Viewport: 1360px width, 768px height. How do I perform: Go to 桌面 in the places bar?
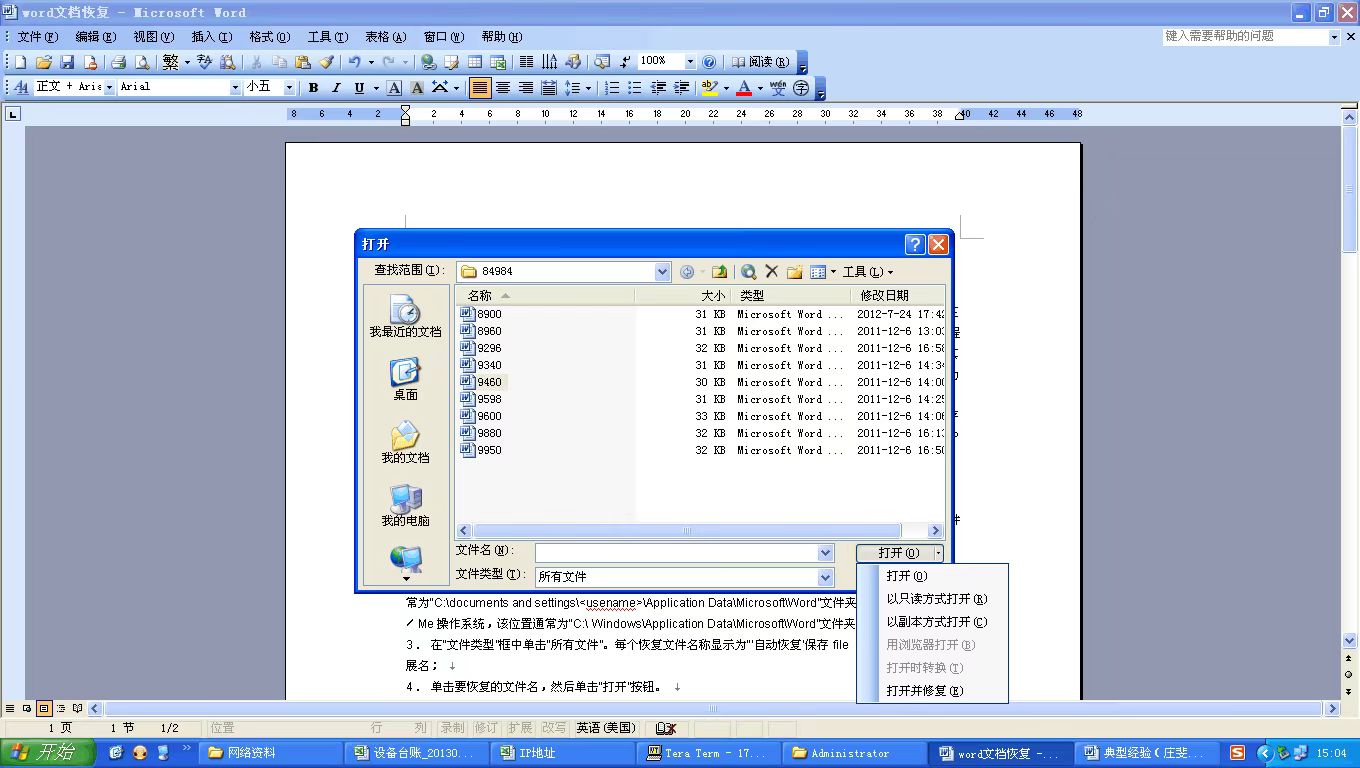[x=405, y=379]
